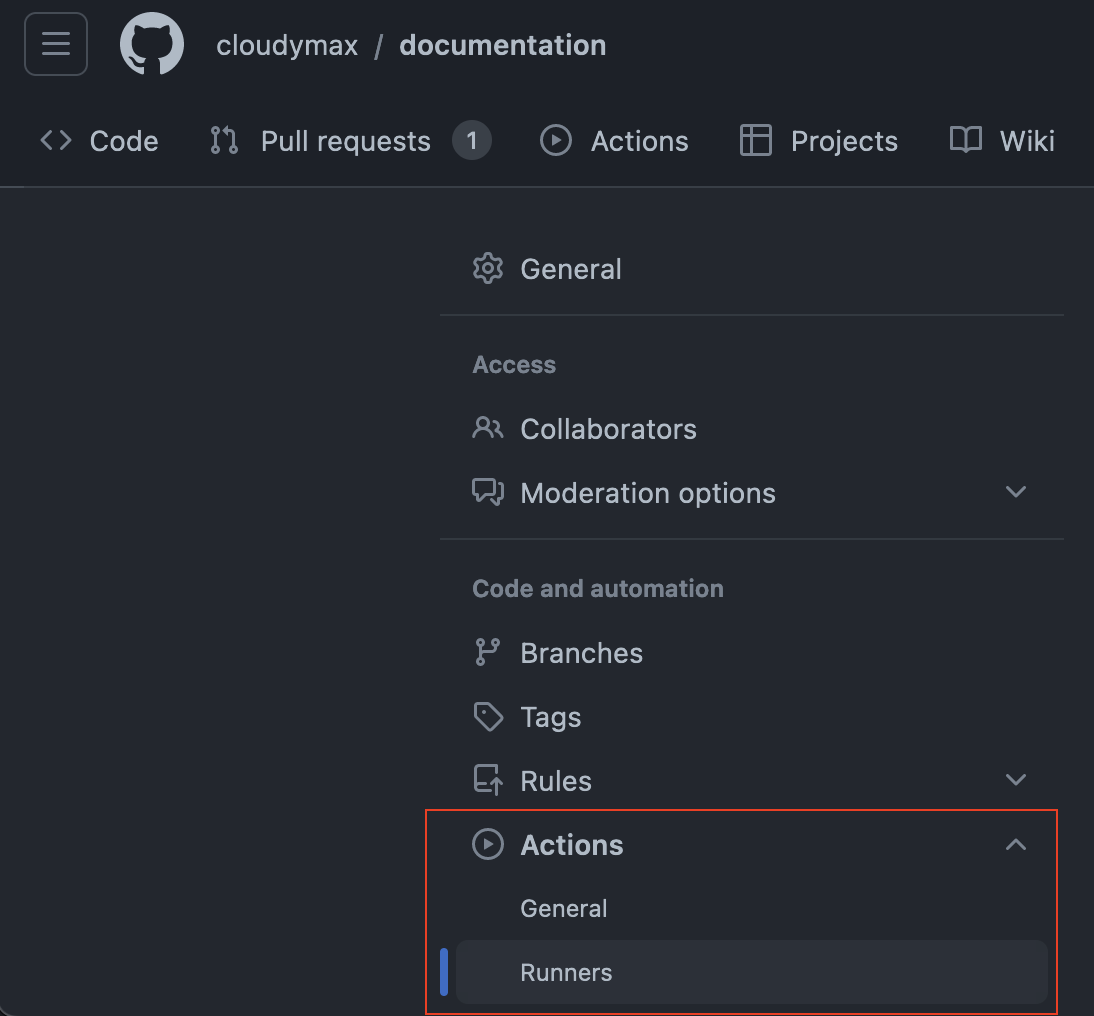Click the GitHub Octocat logo

[152, 45]
